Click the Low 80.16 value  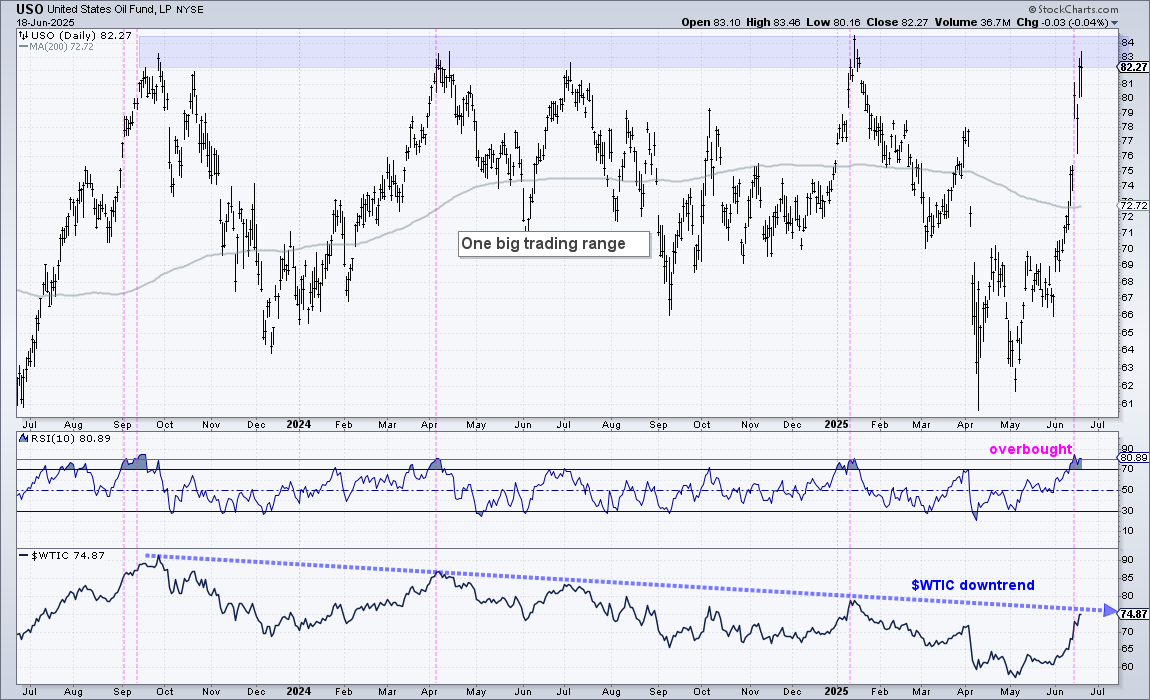tap(833, 23)
